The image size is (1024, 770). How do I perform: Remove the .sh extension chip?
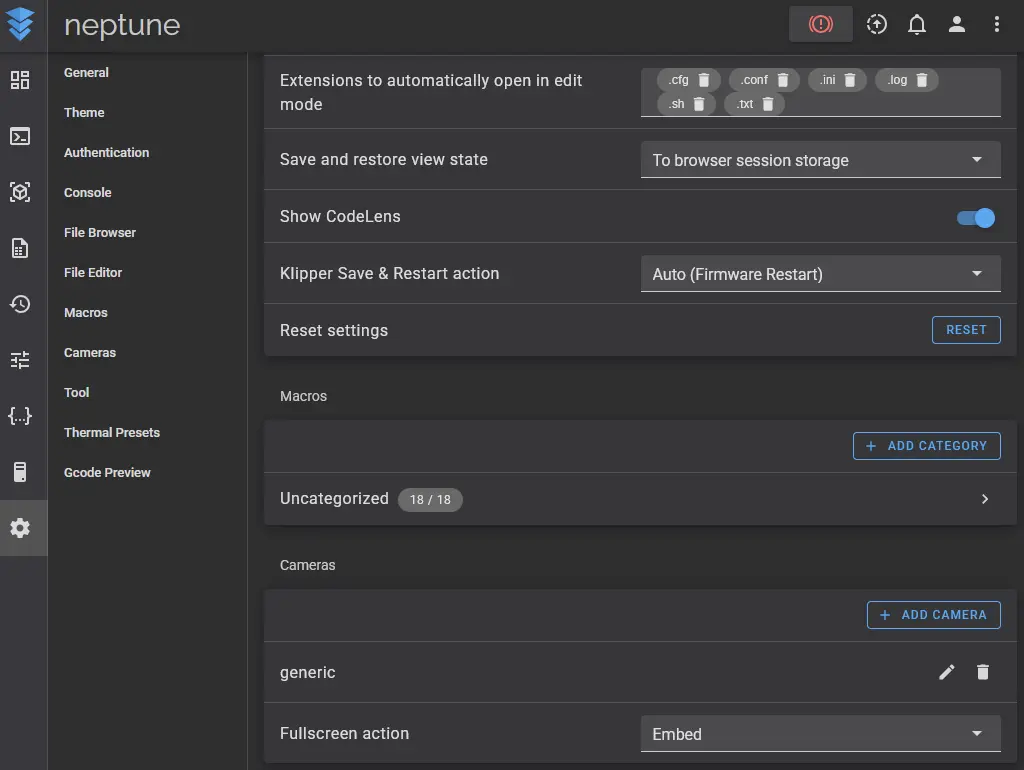pyautogui.click(x=699, y=104)
